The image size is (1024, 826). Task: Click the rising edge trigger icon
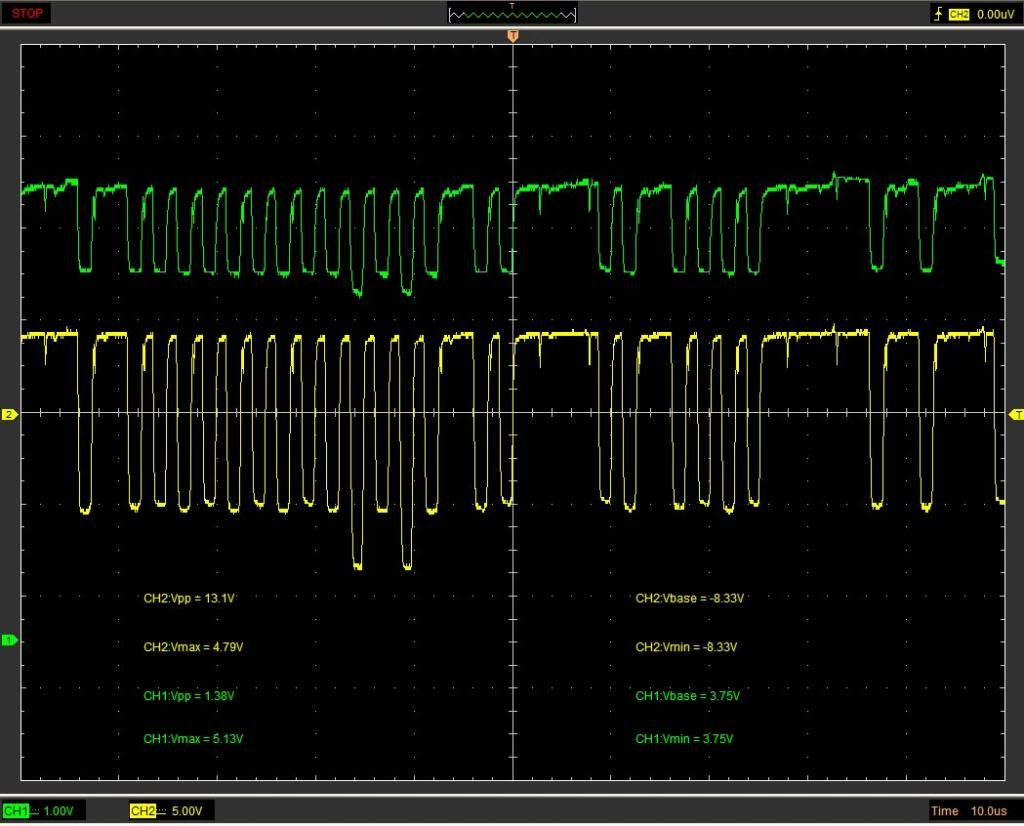coord(937,14)
